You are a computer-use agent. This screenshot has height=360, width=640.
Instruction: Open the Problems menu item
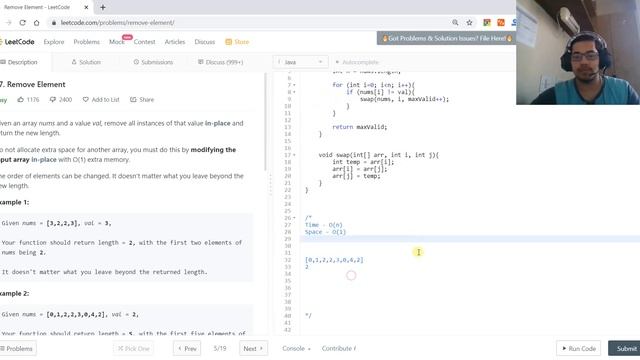point(87,42)
